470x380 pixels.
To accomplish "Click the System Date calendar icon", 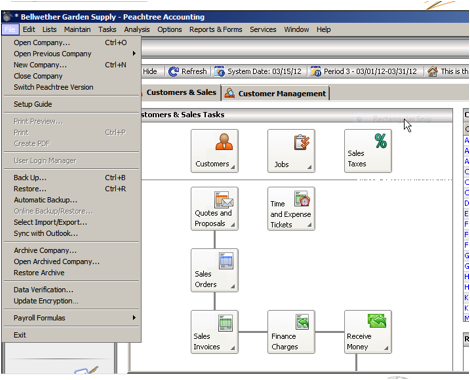I will point(219,71).
